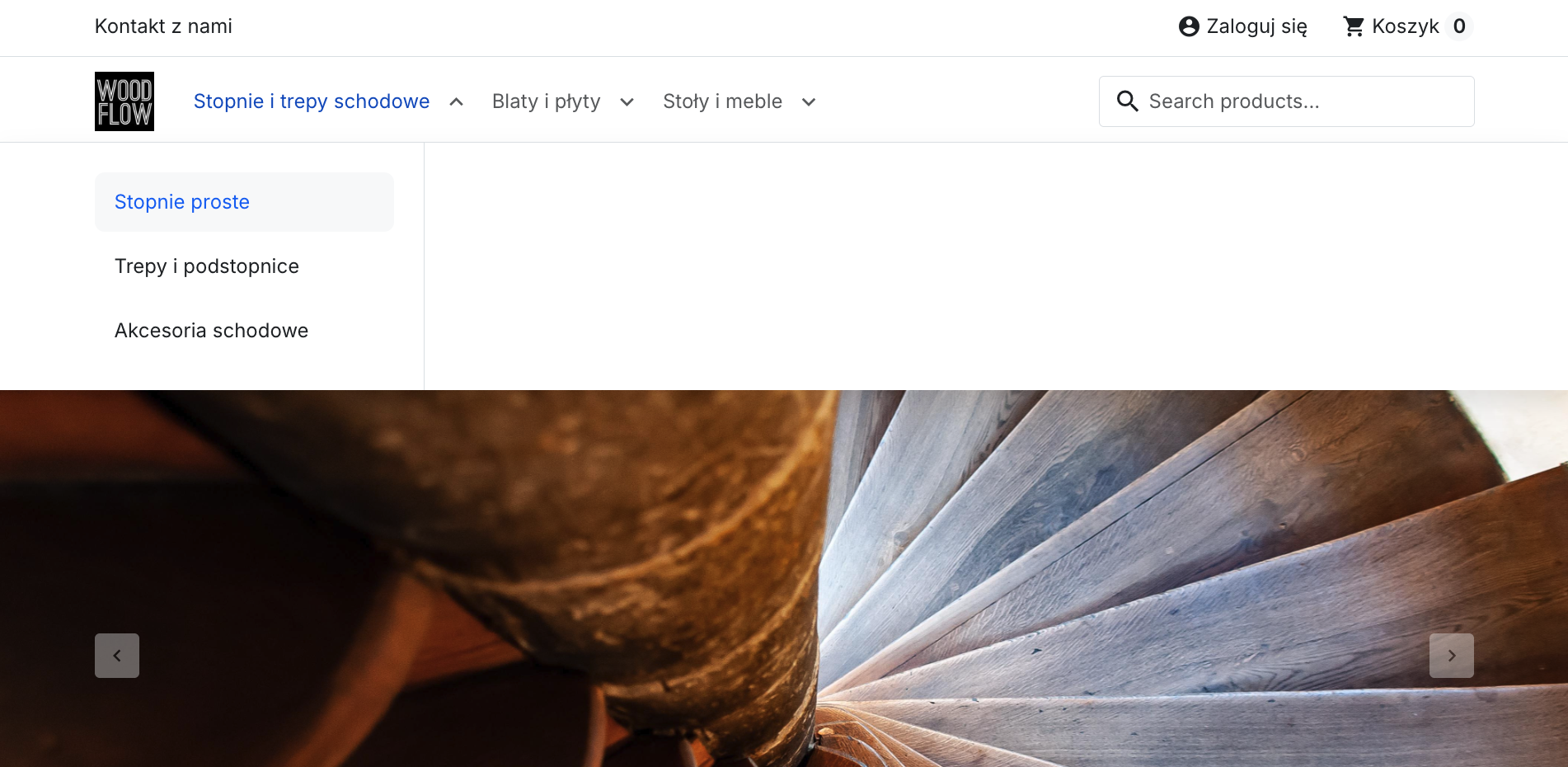Click the shopping cart icon
Viewport: 1568px width, 767px height.
[x=1354, y=26]
